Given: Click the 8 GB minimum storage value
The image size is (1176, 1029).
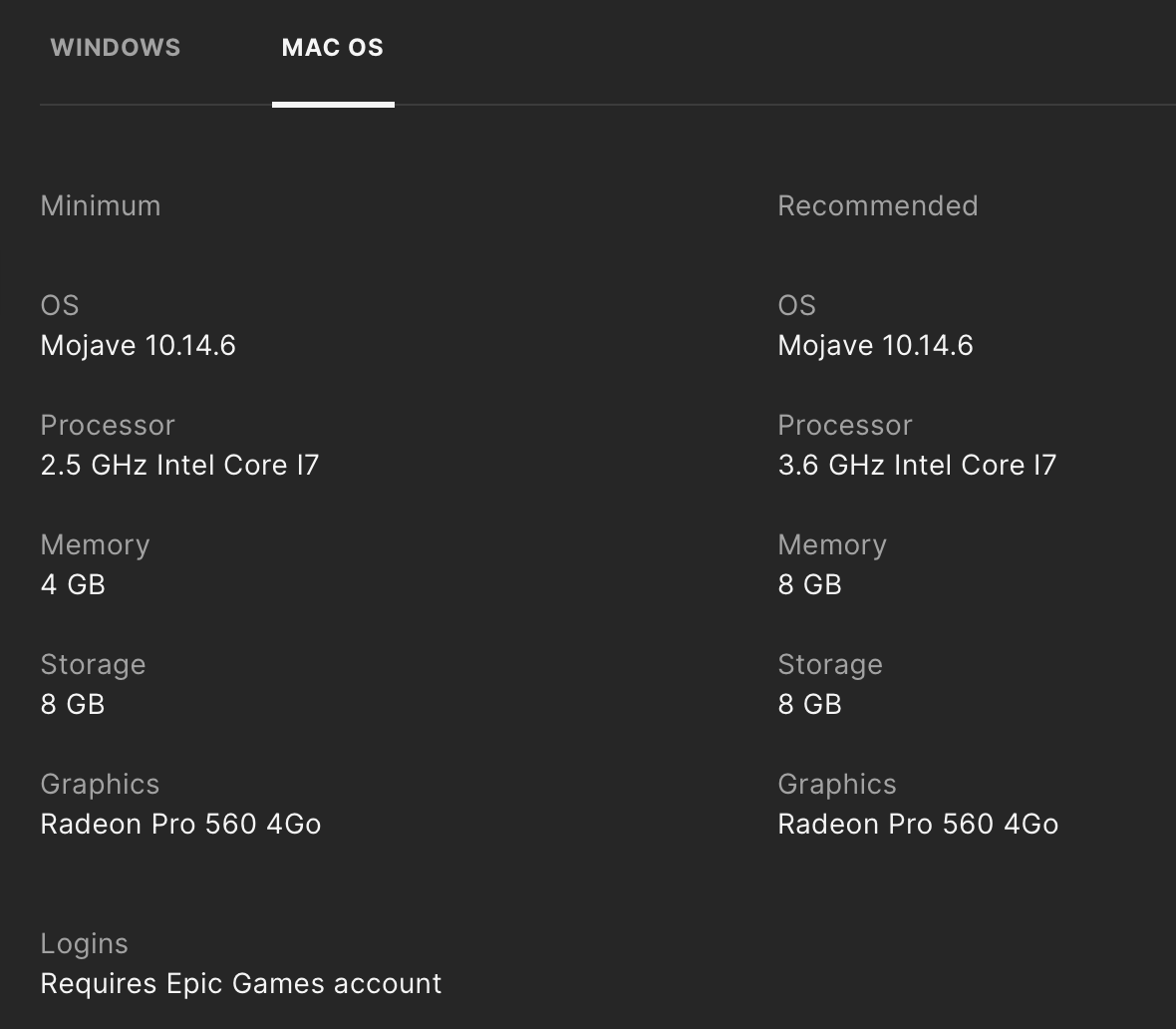Looking at the screenshot, I should click(x=73, y=704).
